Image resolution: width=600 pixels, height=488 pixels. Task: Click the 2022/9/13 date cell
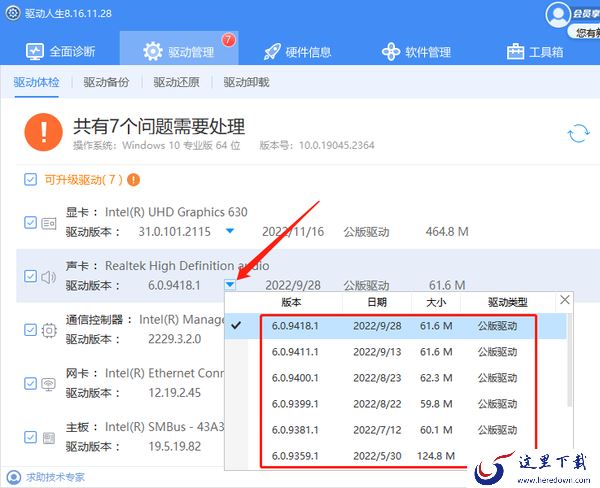(x=377, y=352)
